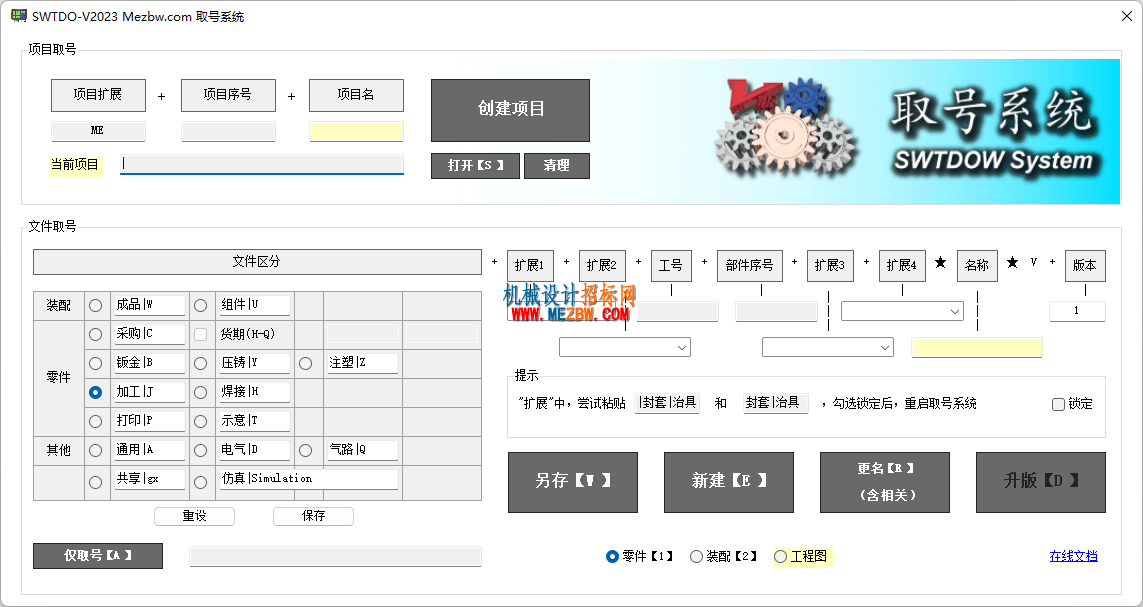
Task: Click the 创建项目 button
Action: (510, 110)
